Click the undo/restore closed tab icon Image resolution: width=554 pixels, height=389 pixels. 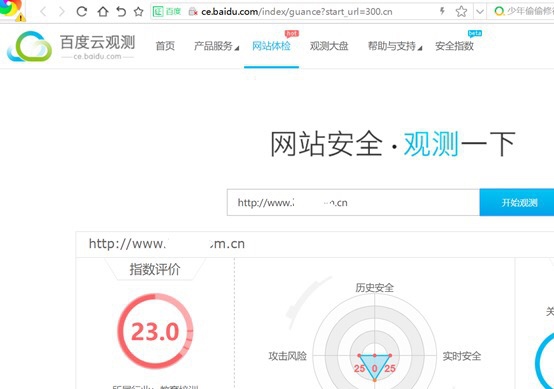pyautogui.click(x=121, y=12)
